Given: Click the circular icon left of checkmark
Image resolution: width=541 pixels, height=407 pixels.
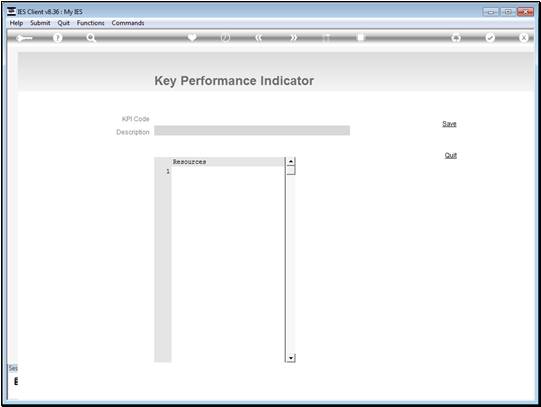Looking at the screenshot, I should [x=456, y=38].
